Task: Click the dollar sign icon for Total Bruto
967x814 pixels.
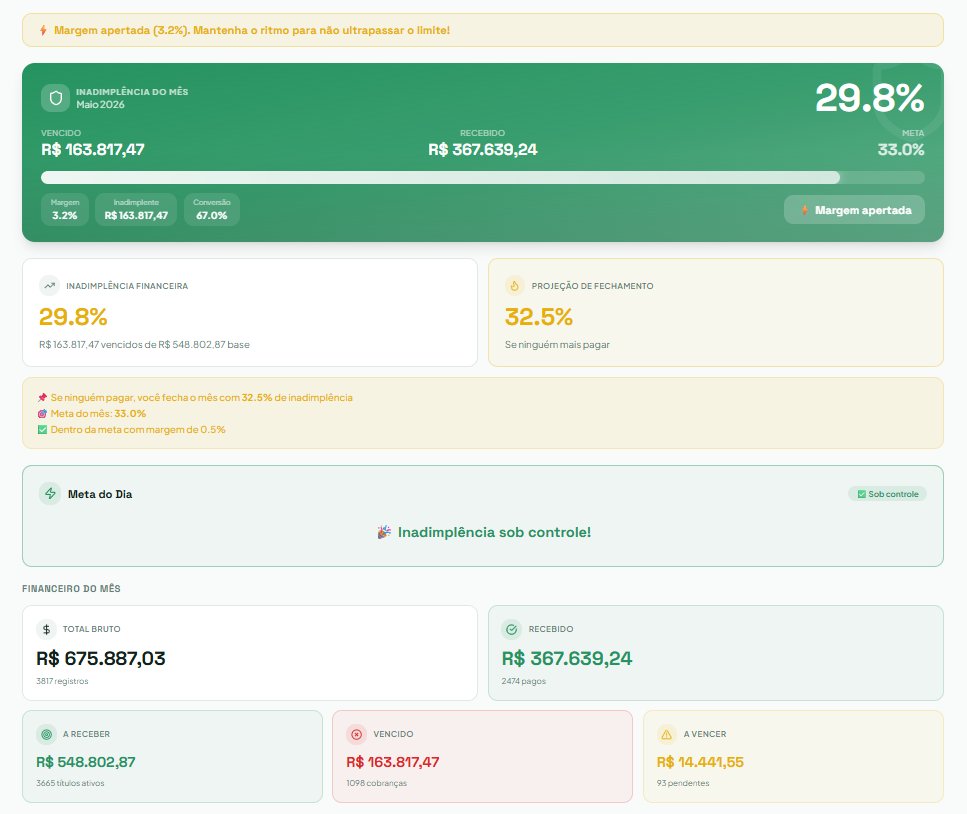Action: click(46, 629)
